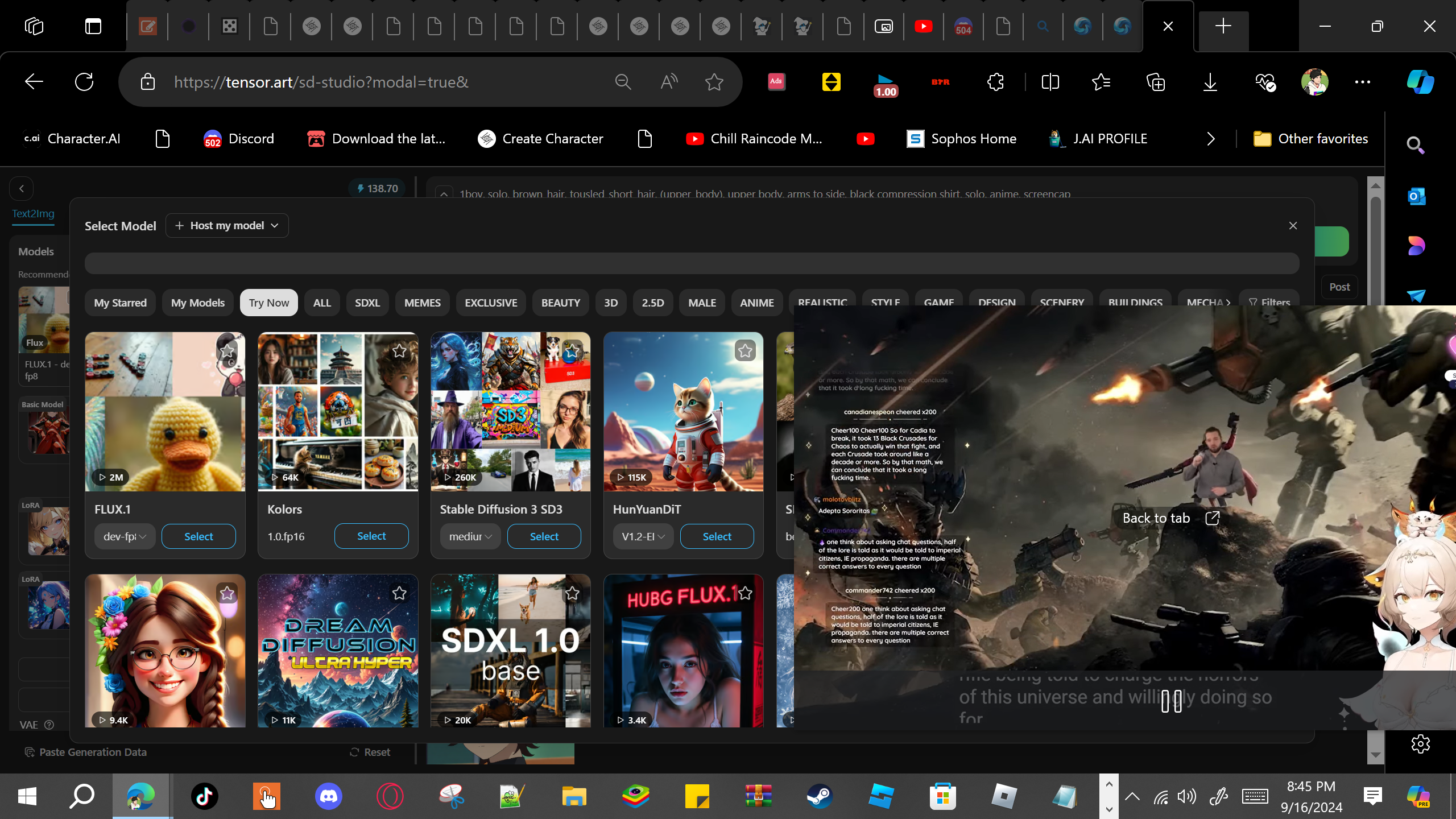Open the Dream Diffusion Ultra Hyper thumbnail

click(x=338, y=651)
